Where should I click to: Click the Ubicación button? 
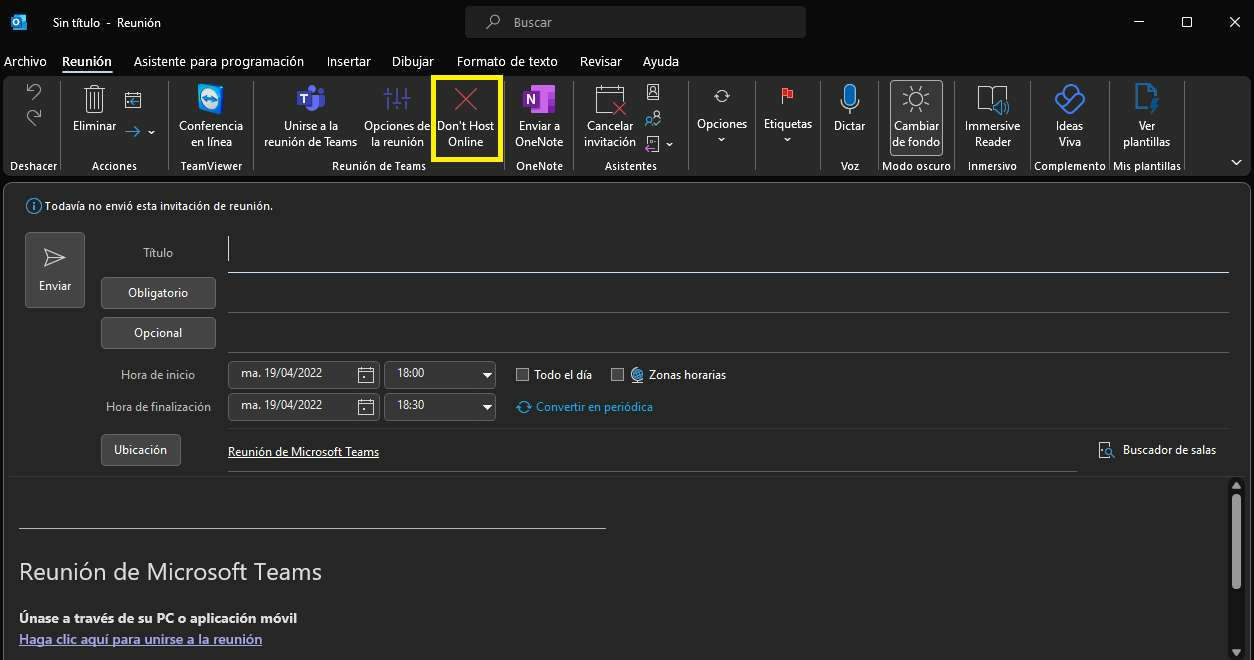click(x=141, y=450)
